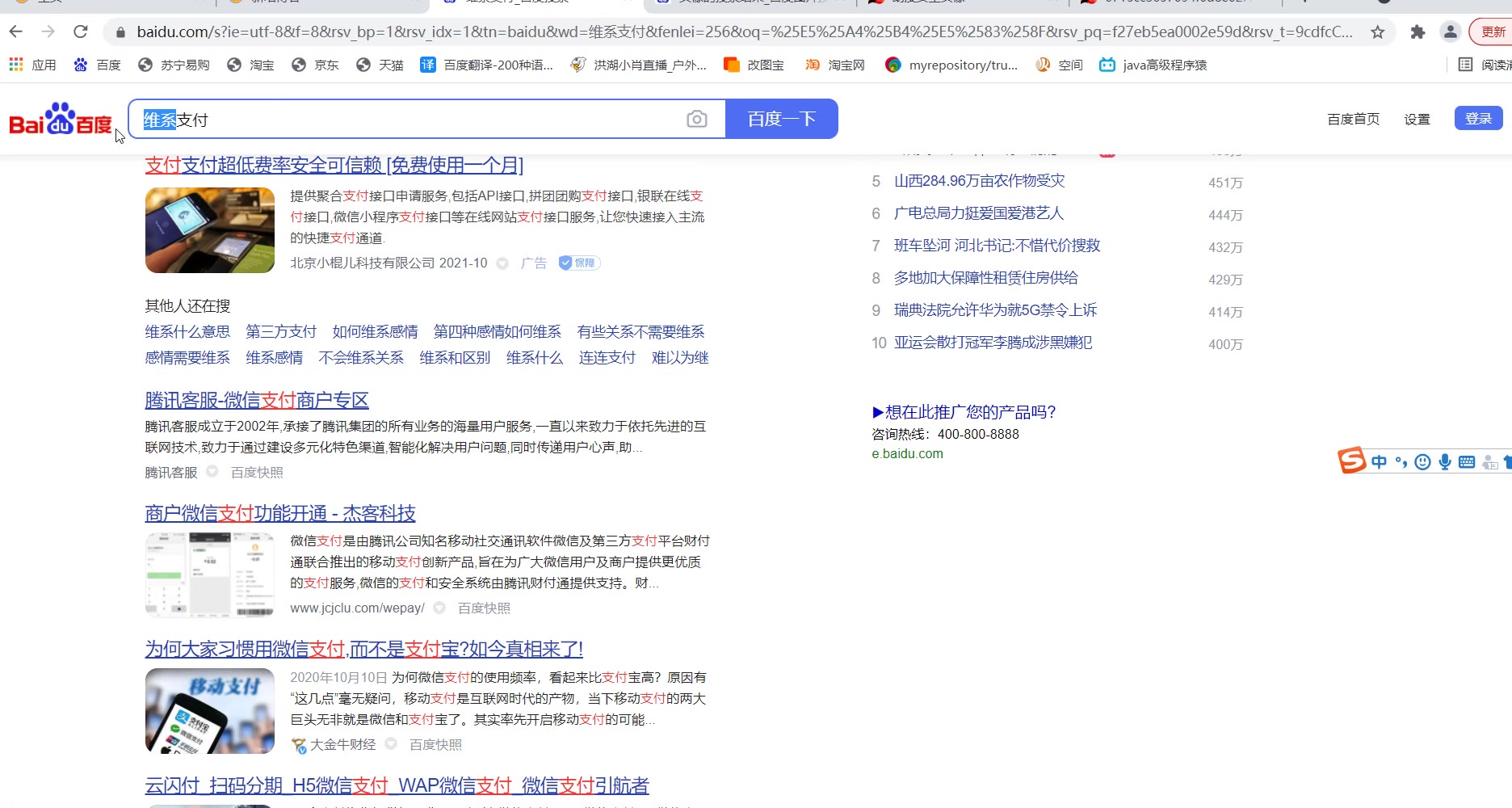Screen dimensions: 1512x808
Task: Click the camera image-search icon
Action: click(x=697, y=120)
